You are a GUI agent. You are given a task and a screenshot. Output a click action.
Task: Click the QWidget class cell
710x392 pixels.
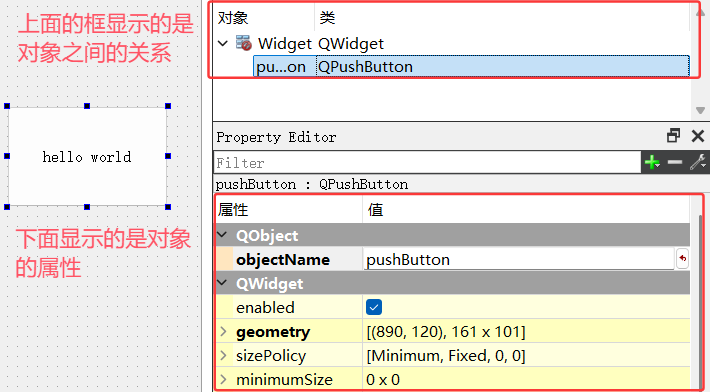pyautogui.click(x=351, y=44)
